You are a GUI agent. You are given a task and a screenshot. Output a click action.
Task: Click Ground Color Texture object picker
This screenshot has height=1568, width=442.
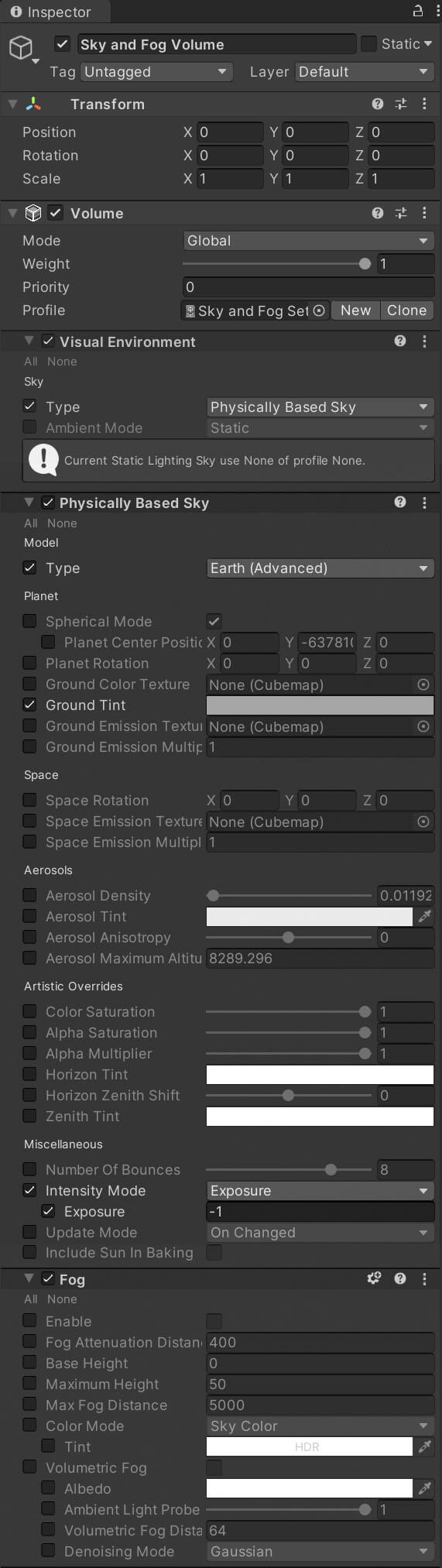point(423,684)
